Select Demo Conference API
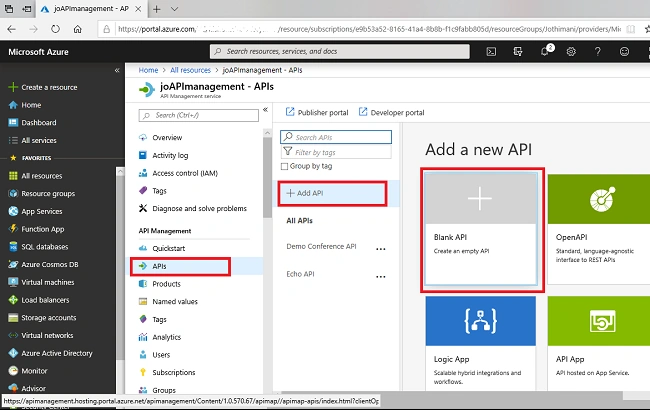Screen dimensions: 650x410 coord(321,247)
